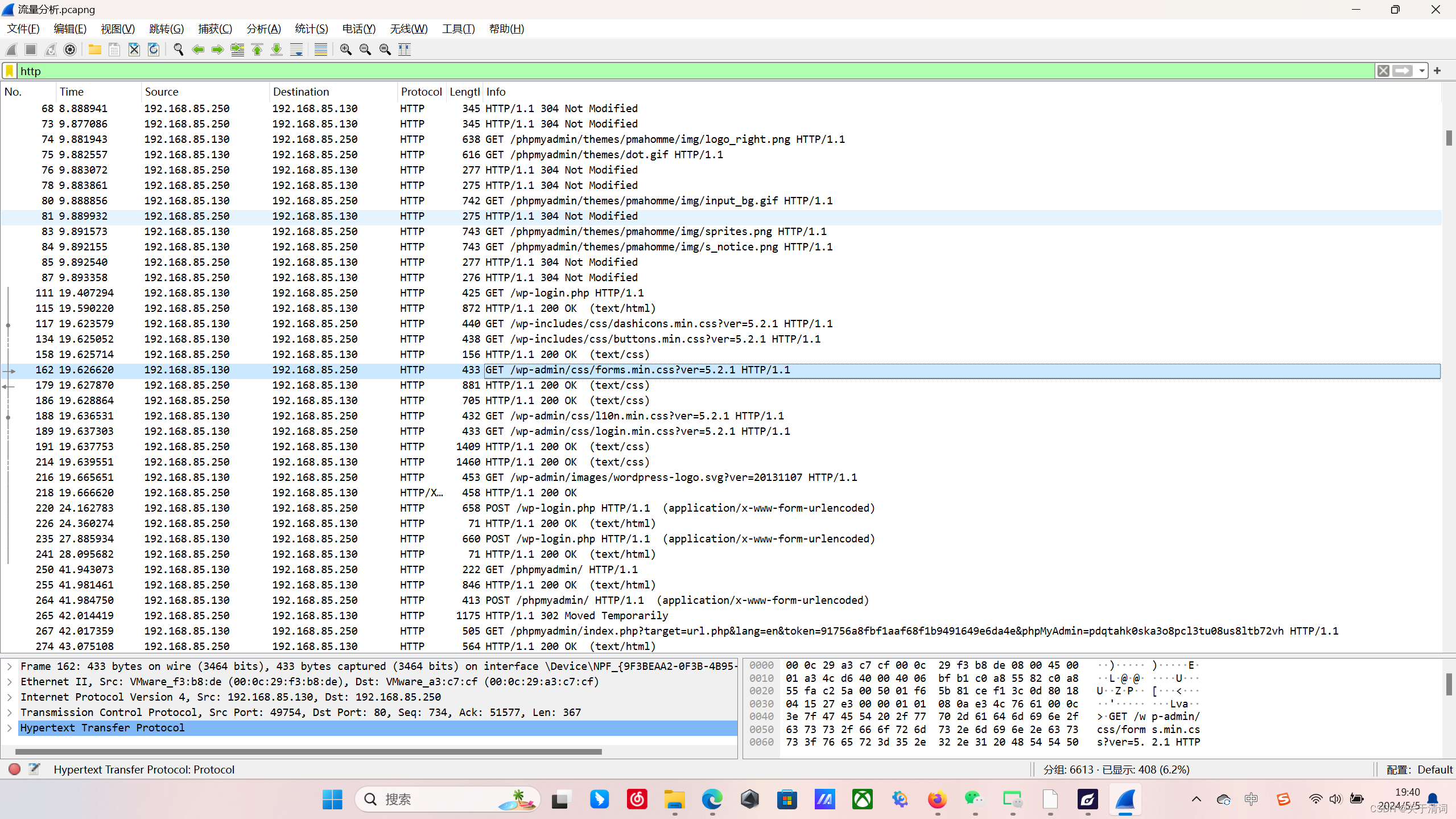Open the capture options gear icon

[70, 50]
